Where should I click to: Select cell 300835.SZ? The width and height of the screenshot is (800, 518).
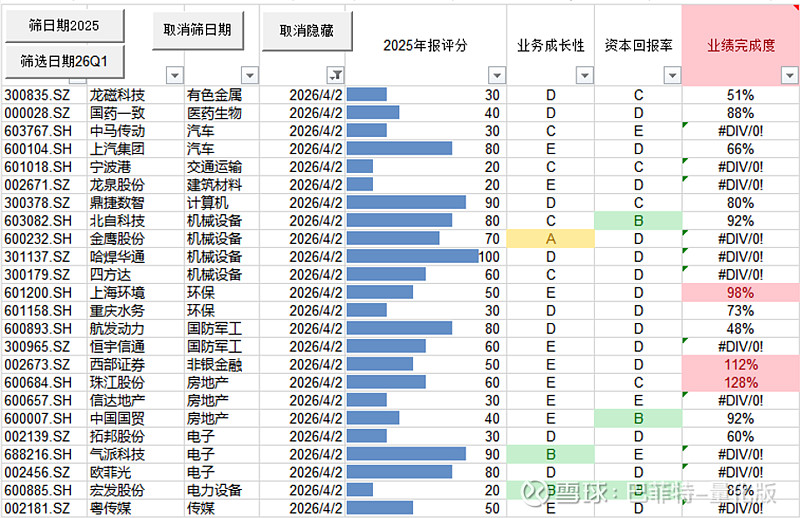(x=45, y=95)
